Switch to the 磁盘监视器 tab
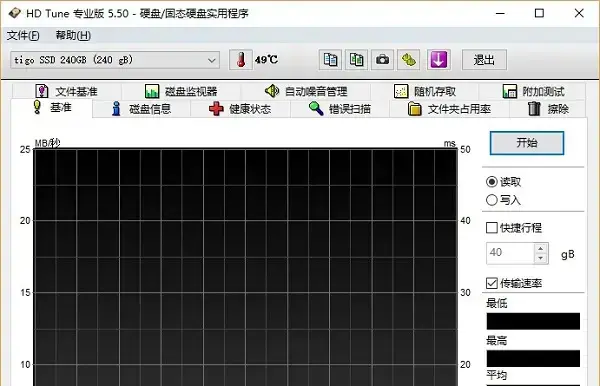Screen dimensions: 600x386 coord(181,91)
